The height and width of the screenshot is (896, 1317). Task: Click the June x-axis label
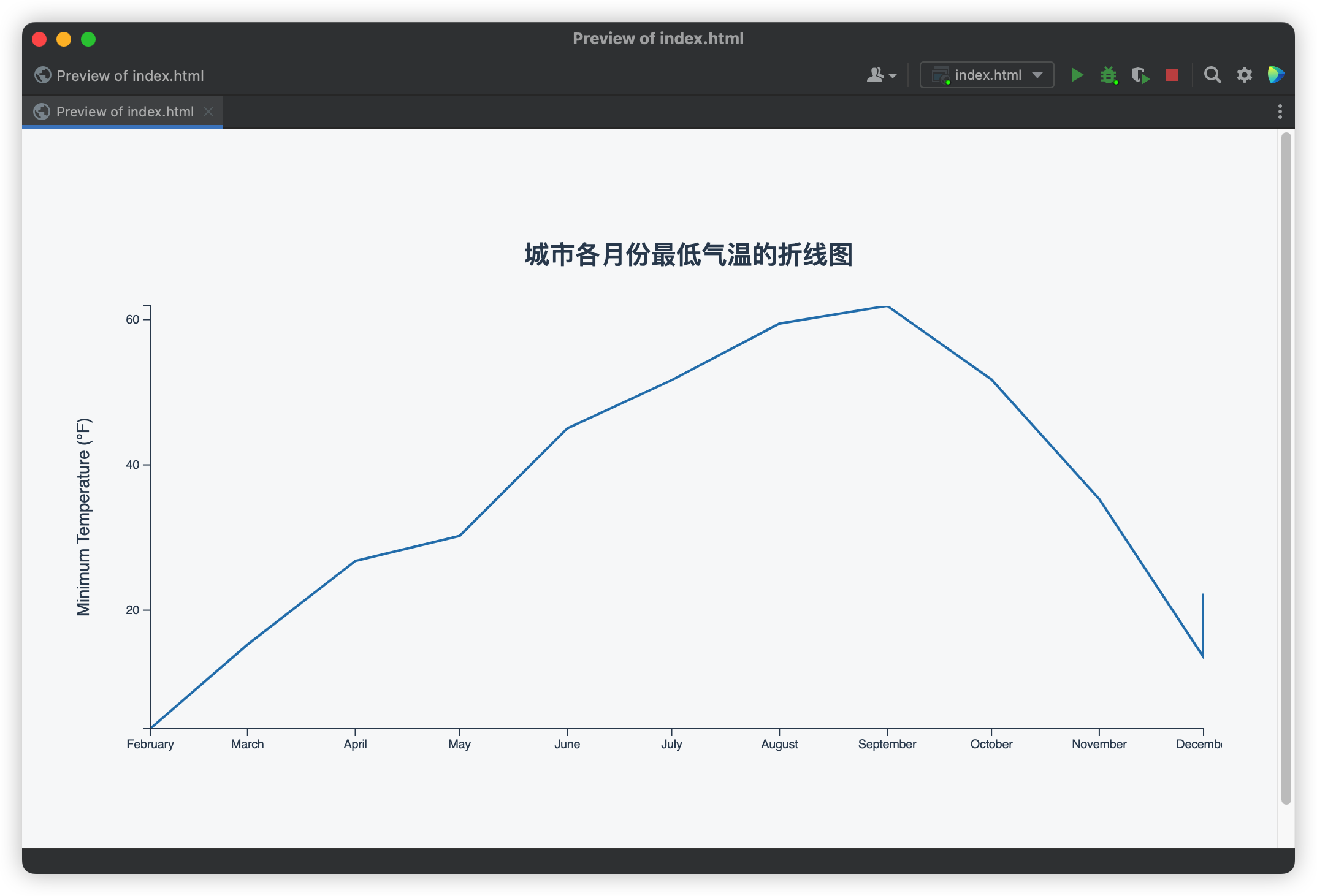point(567,744)
